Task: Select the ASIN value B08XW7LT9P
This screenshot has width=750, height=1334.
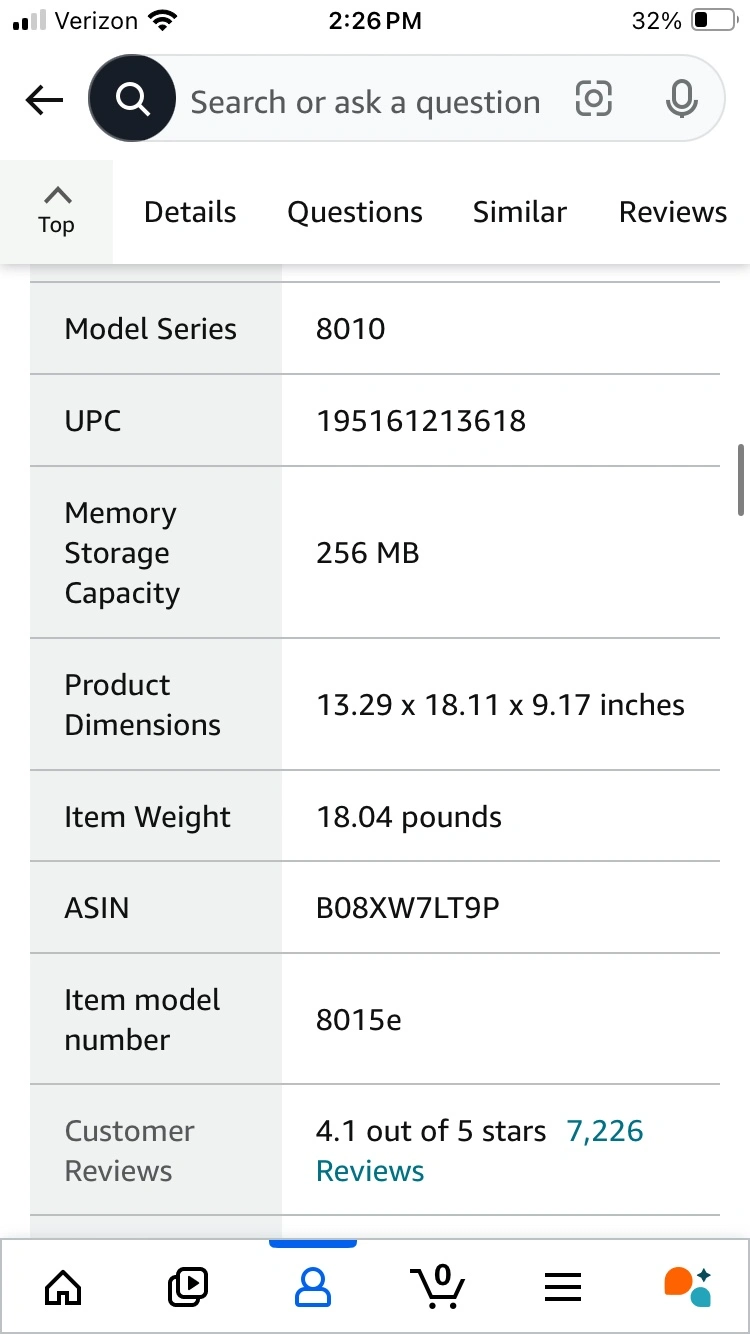Action: pyautogui.click(x=407, y=908)
